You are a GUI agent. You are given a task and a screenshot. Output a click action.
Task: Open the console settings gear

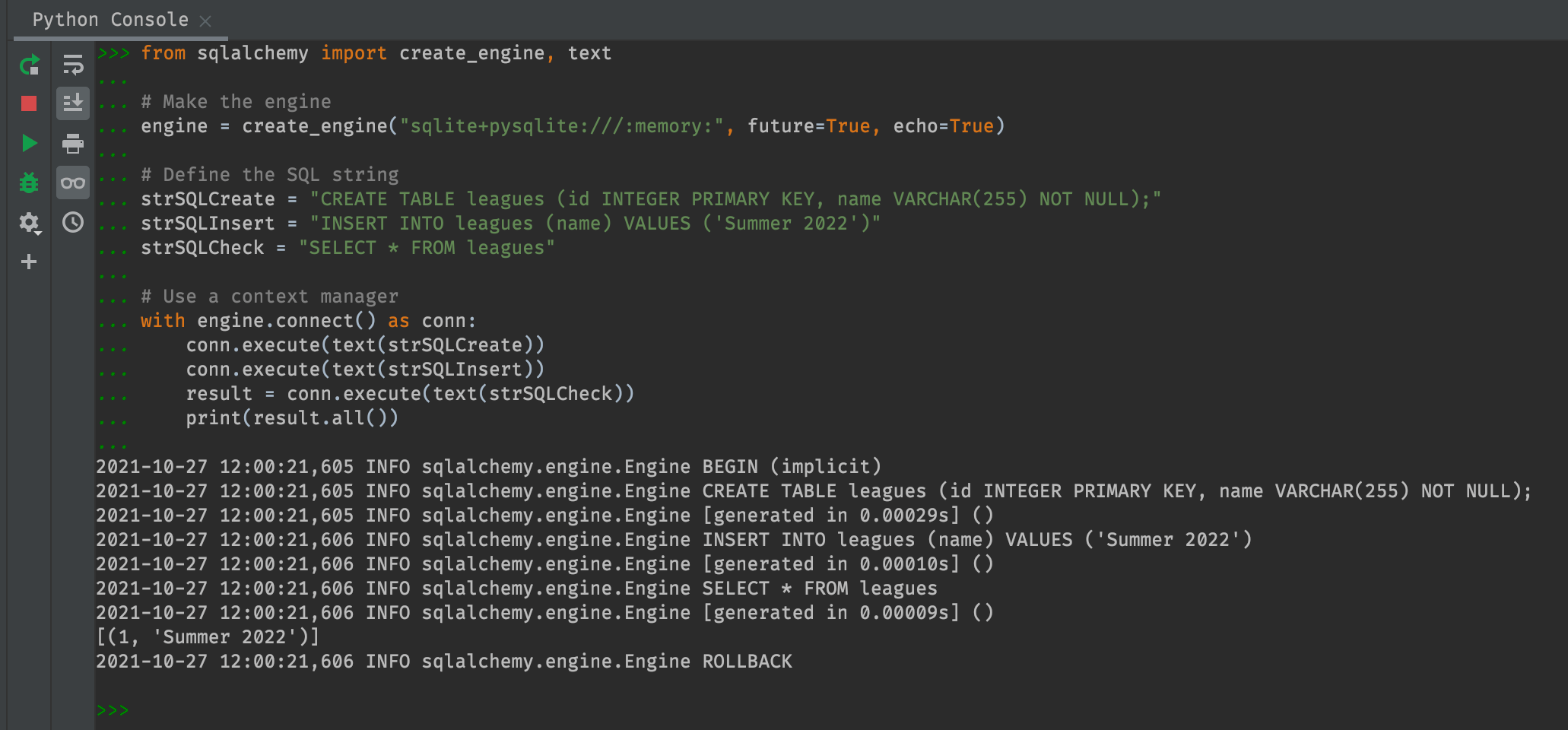(x=28, y=222)
